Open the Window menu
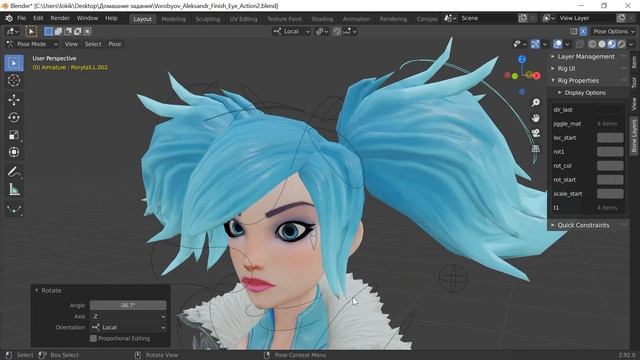 tap(87, 18)
